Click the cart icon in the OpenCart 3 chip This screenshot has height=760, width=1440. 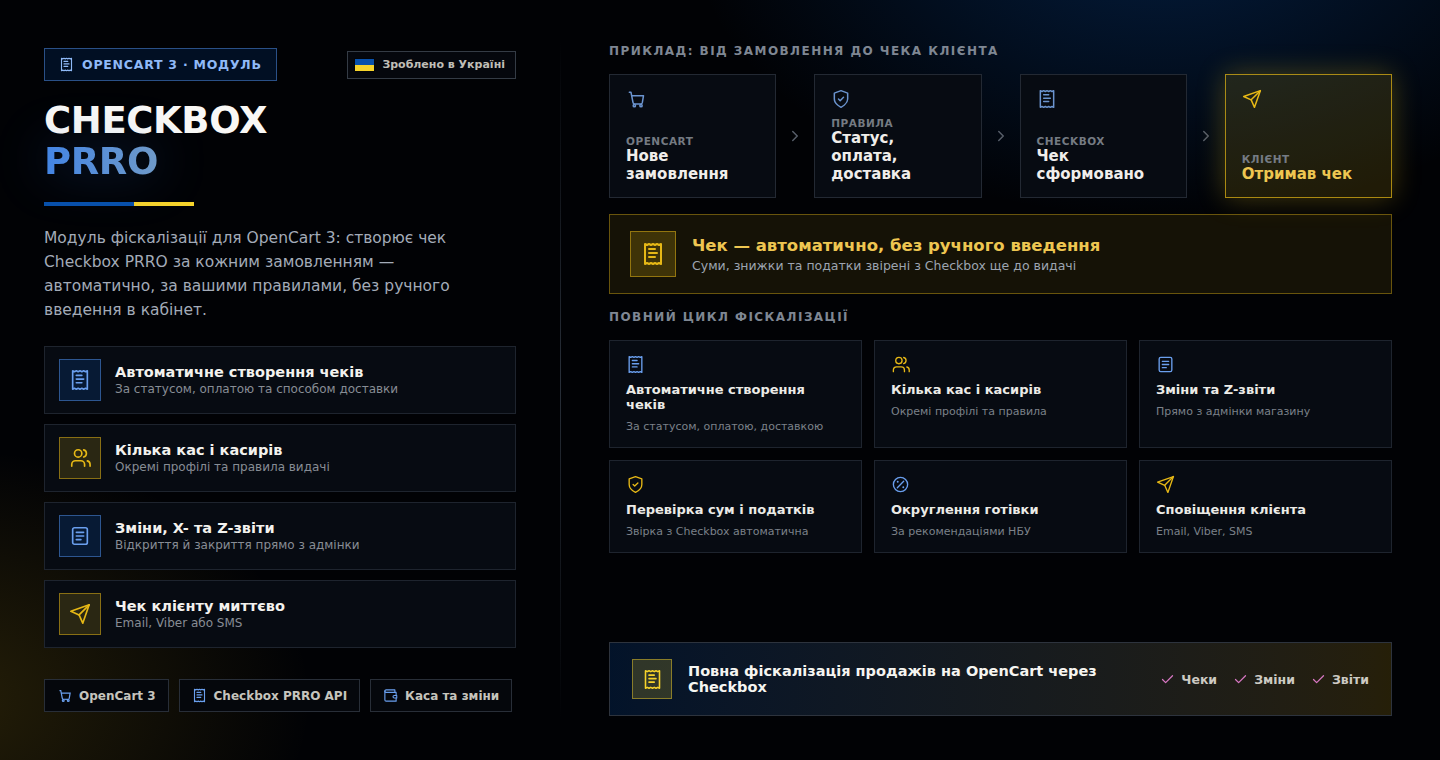(x=65, y=696)
